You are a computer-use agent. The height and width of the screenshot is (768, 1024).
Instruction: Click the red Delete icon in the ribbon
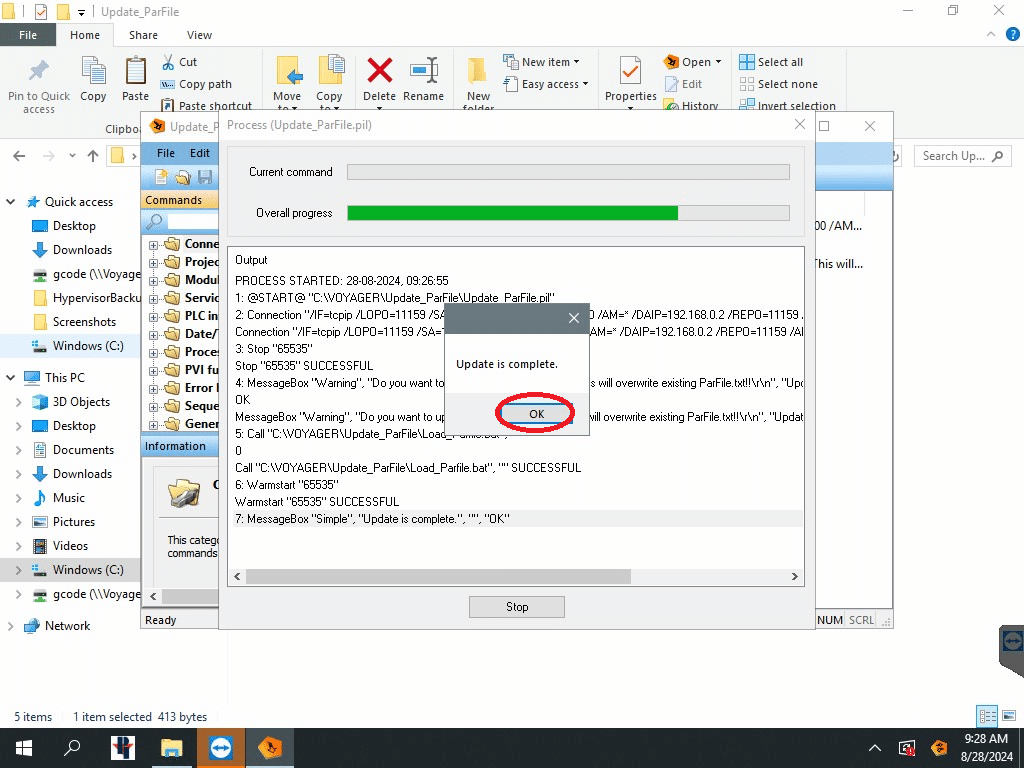click(379, 71)
